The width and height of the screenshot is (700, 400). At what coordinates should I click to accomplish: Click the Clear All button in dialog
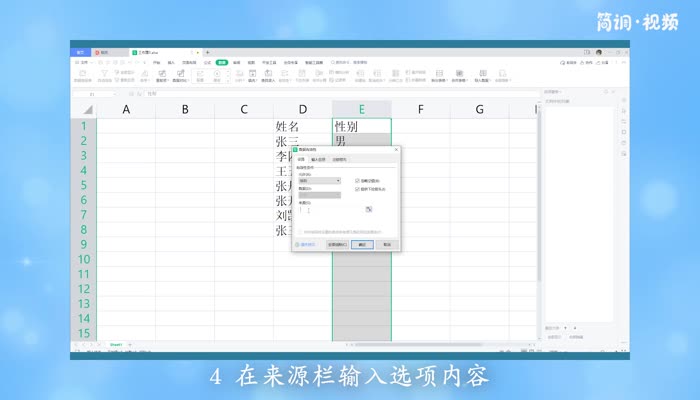[x=337, y=244]
